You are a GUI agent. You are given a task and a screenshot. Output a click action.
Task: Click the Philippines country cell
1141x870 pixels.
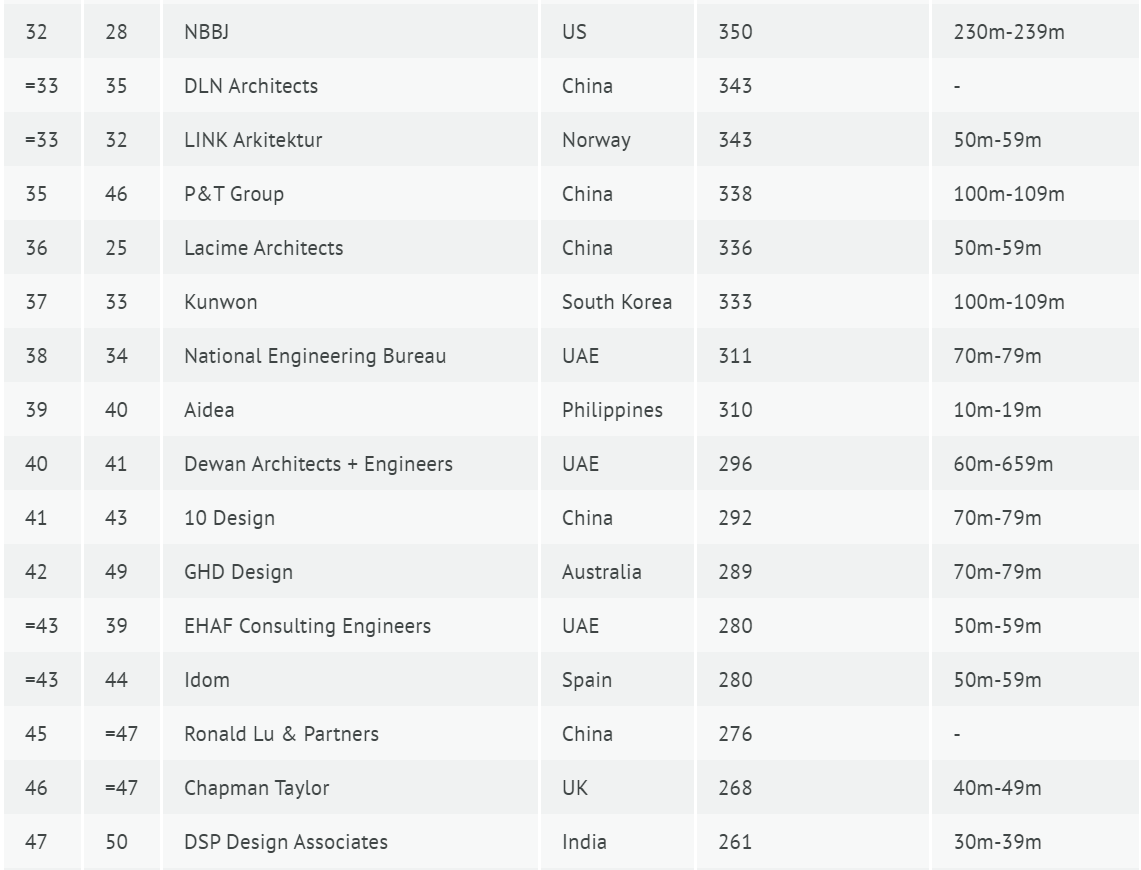pyautogui.click(x=612, y=410)
